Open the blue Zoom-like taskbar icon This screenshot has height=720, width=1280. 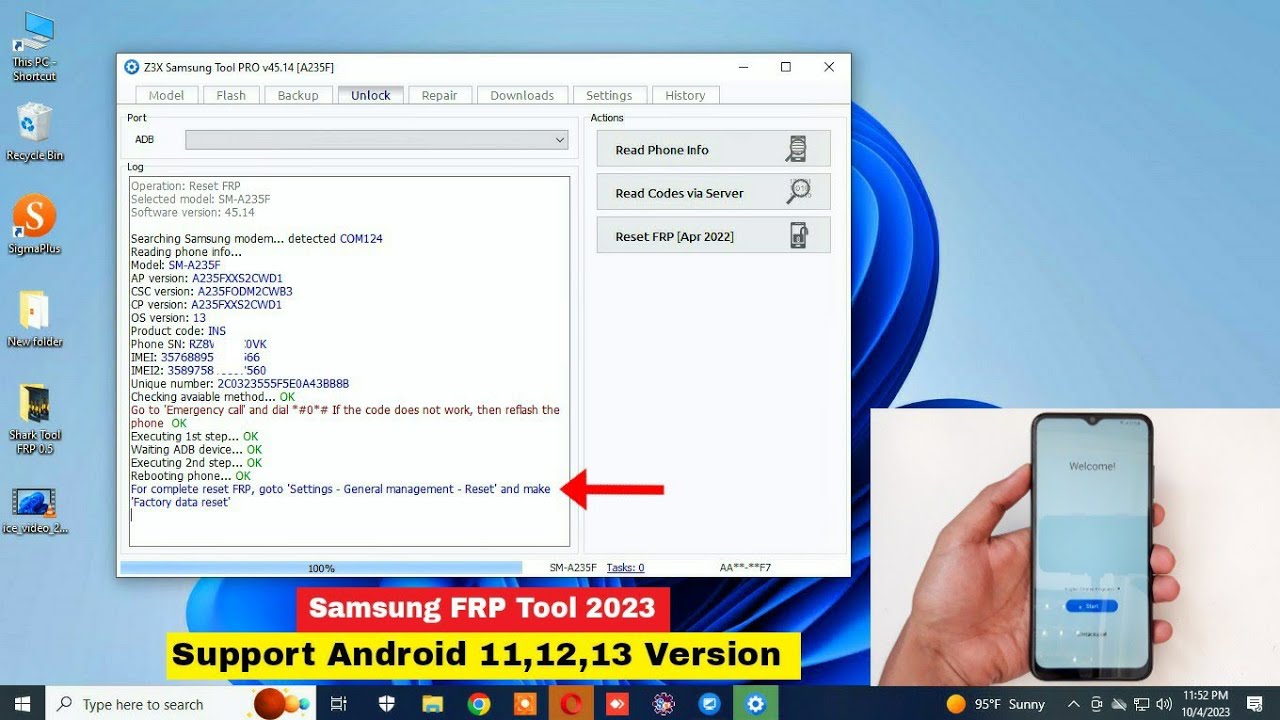click(x=709, y=704)
